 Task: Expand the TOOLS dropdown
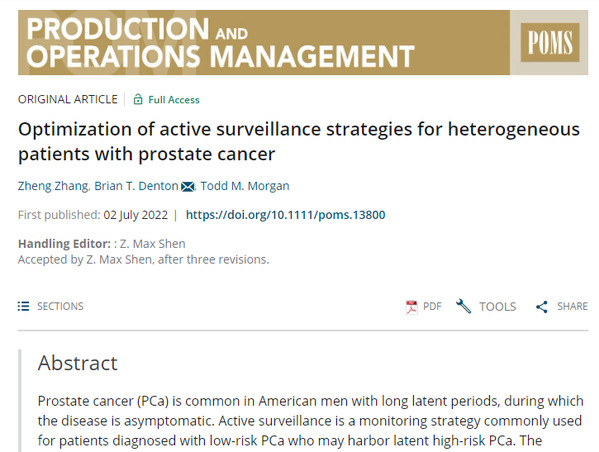pyautogui.click(x=497, y=307)
